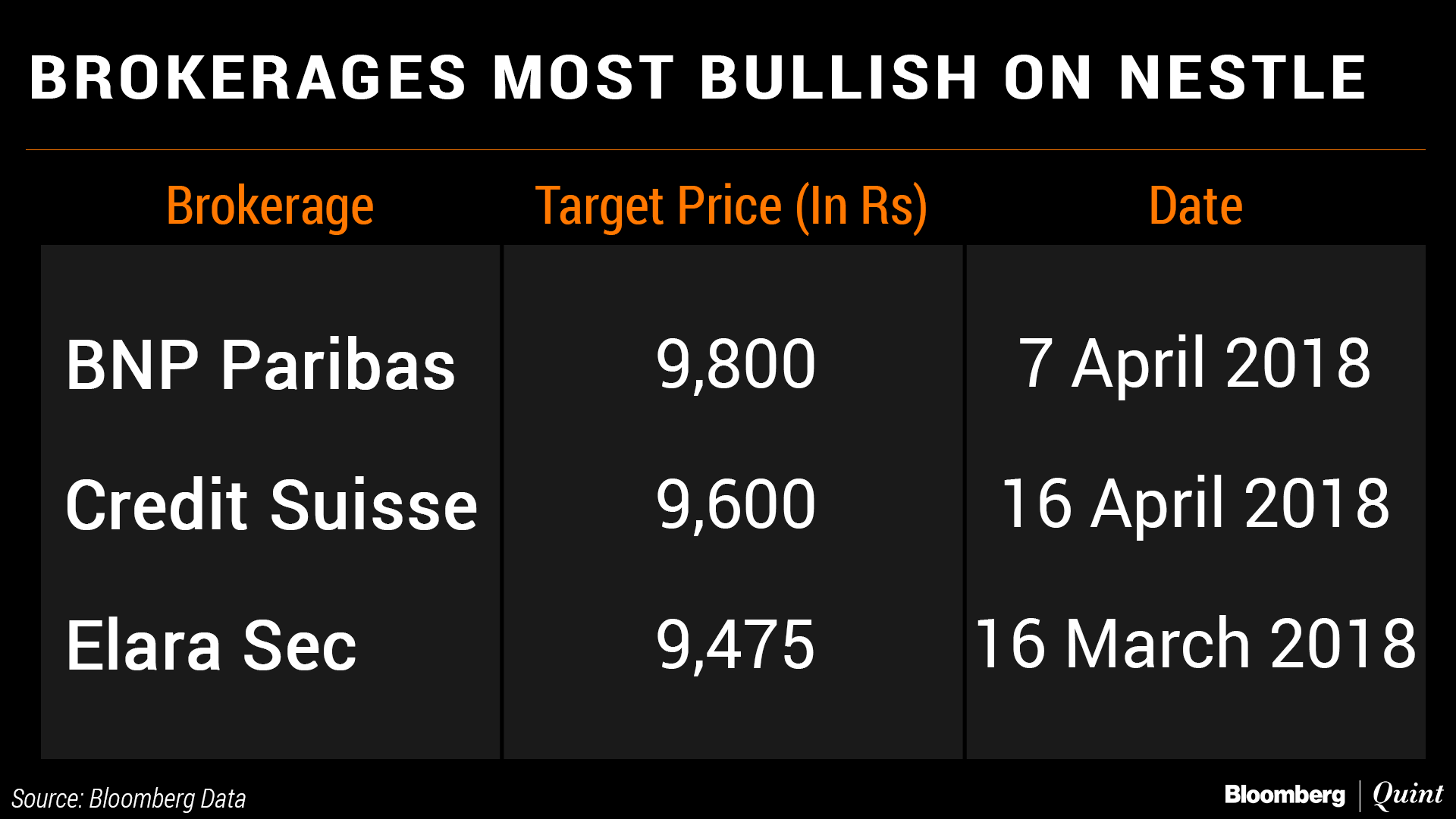The width and height of the screenshot is (1456, 819).
Task: Select the 9,600 target price value
Action: pyautogui.click(x=736, y=505)
